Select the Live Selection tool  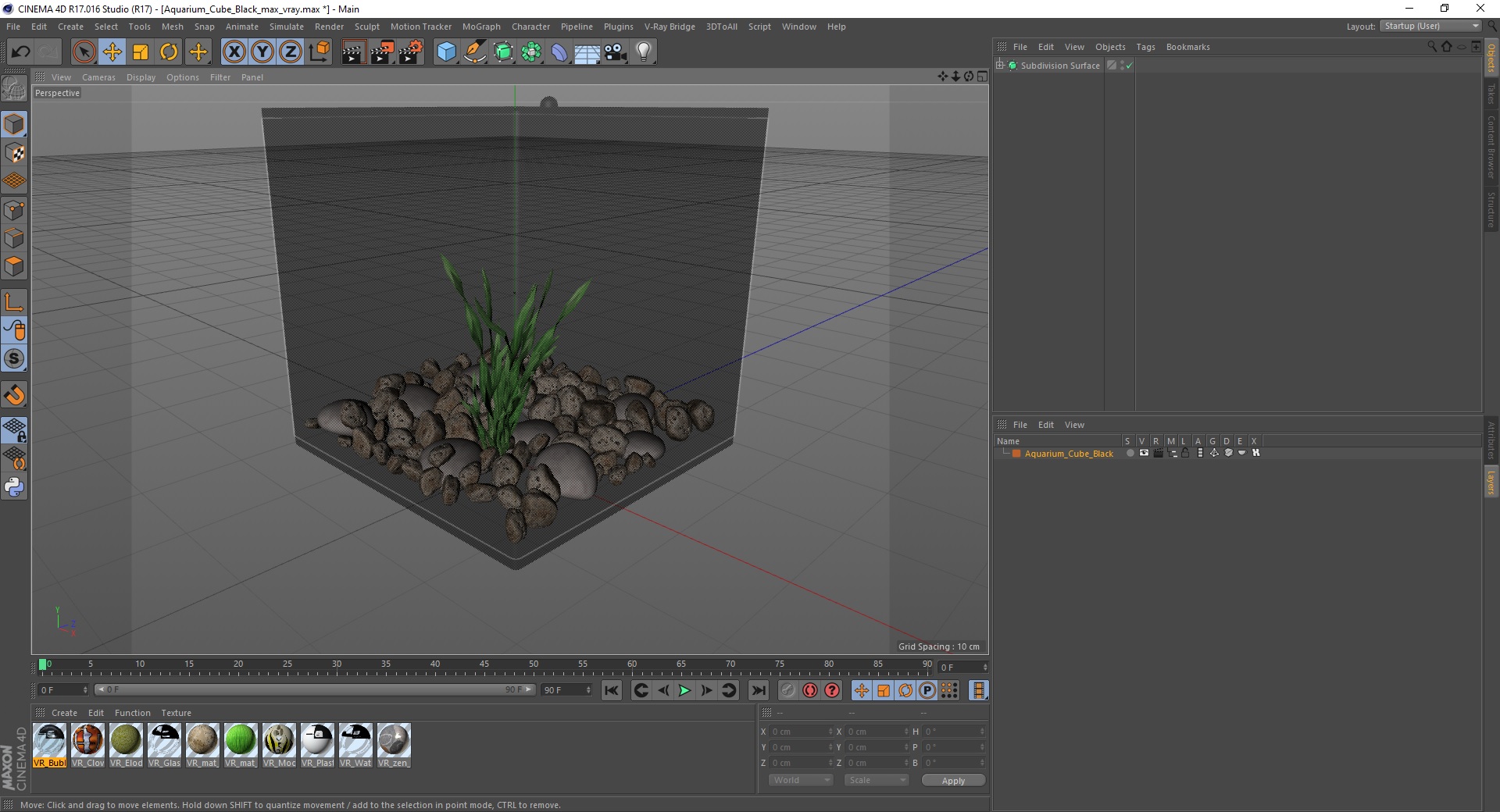(84, 52)
